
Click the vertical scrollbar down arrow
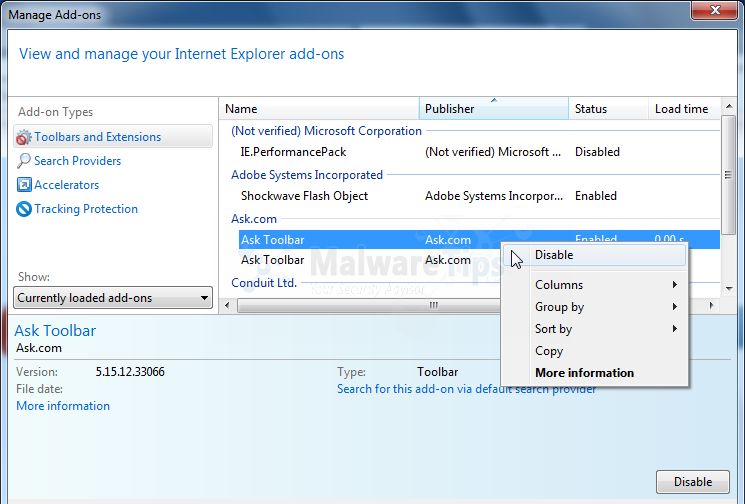(x=728, y=288)
